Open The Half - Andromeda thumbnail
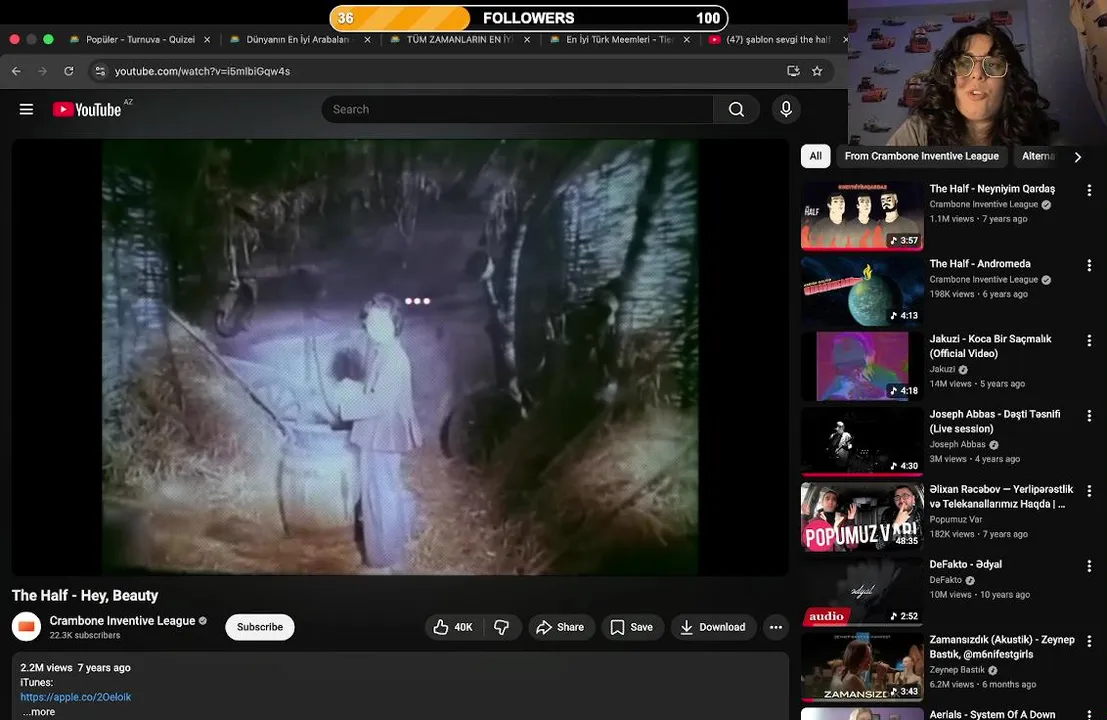Image resolution: width=1107 pixels, height=720 pixels. click(x=862, y=291)
